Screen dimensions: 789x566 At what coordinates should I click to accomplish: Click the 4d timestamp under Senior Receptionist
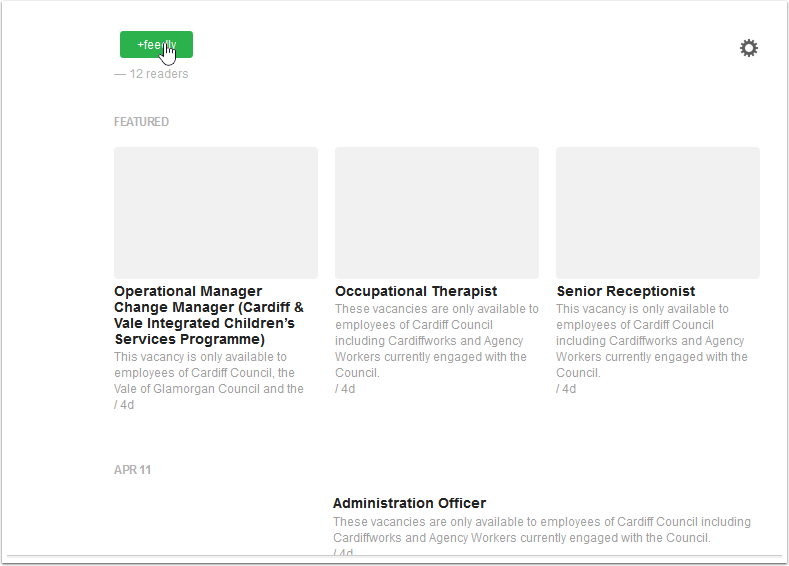point(566,389)
